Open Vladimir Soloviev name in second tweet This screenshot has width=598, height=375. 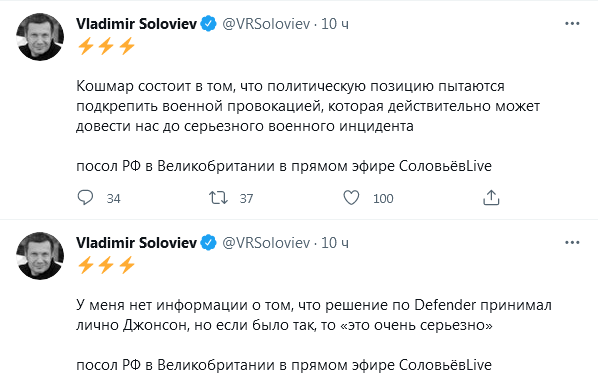click(137, 243)
